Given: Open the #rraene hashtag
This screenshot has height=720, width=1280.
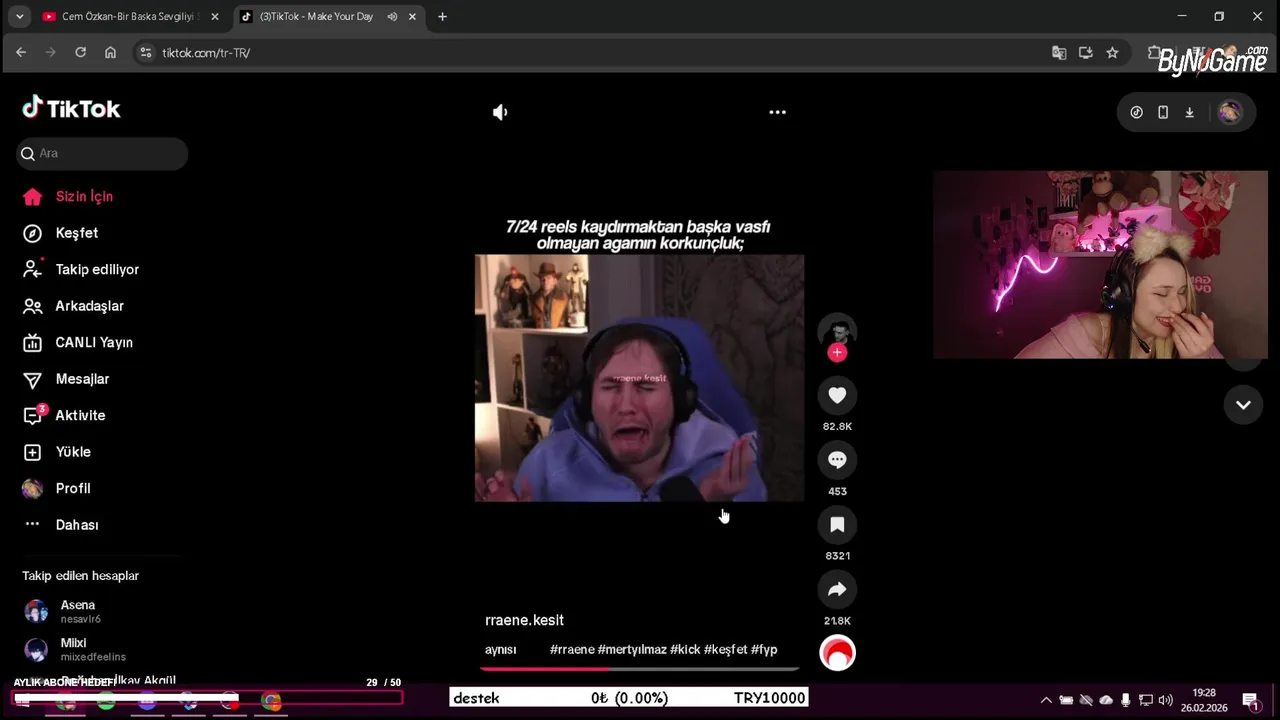Looking at the screenshot, I should (x=572, y=650).
